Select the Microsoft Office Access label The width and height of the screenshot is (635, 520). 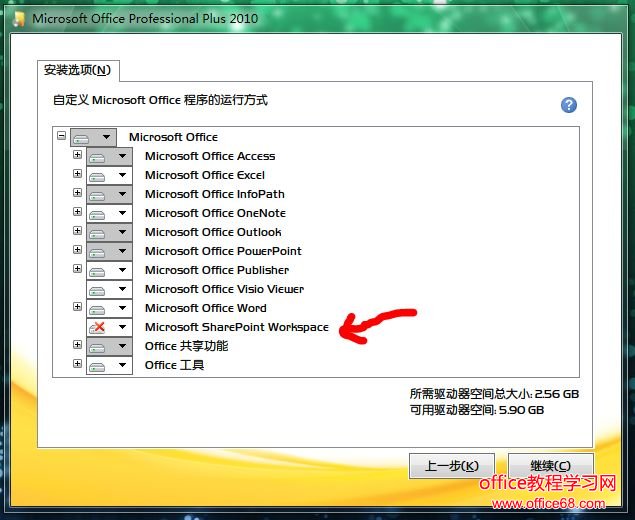tap(210, 156)
